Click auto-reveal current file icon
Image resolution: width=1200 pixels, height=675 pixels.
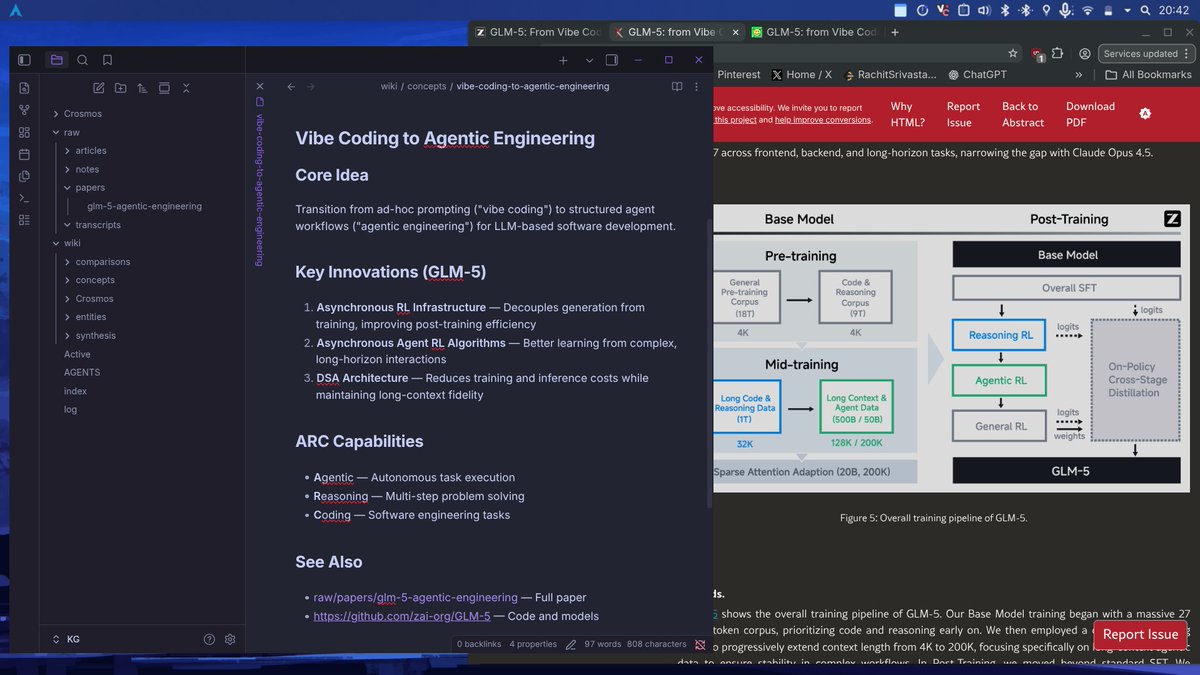164,88
